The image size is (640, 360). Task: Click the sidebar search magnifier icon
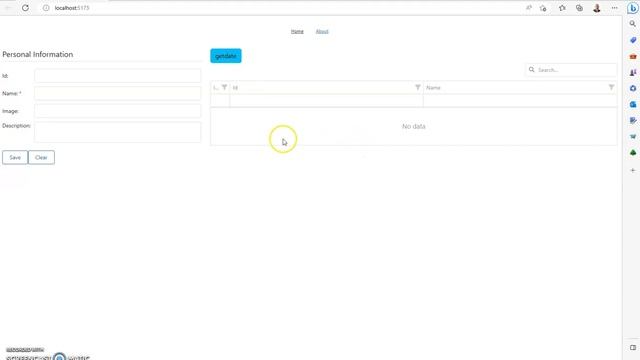click(x=633, y=24)
